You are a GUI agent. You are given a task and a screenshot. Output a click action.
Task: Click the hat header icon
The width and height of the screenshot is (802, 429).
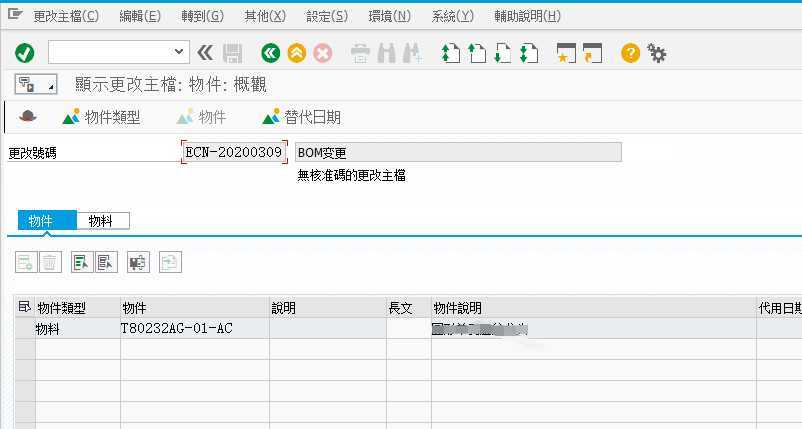[x=28, y=117]
